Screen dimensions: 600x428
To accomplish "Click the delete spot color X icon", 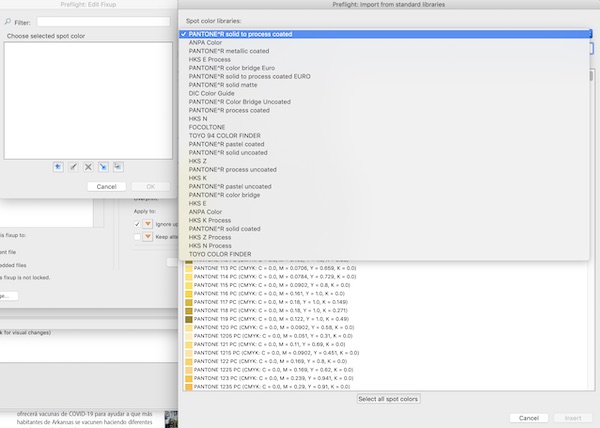I will pyautogui.click(x=88, y=167).
